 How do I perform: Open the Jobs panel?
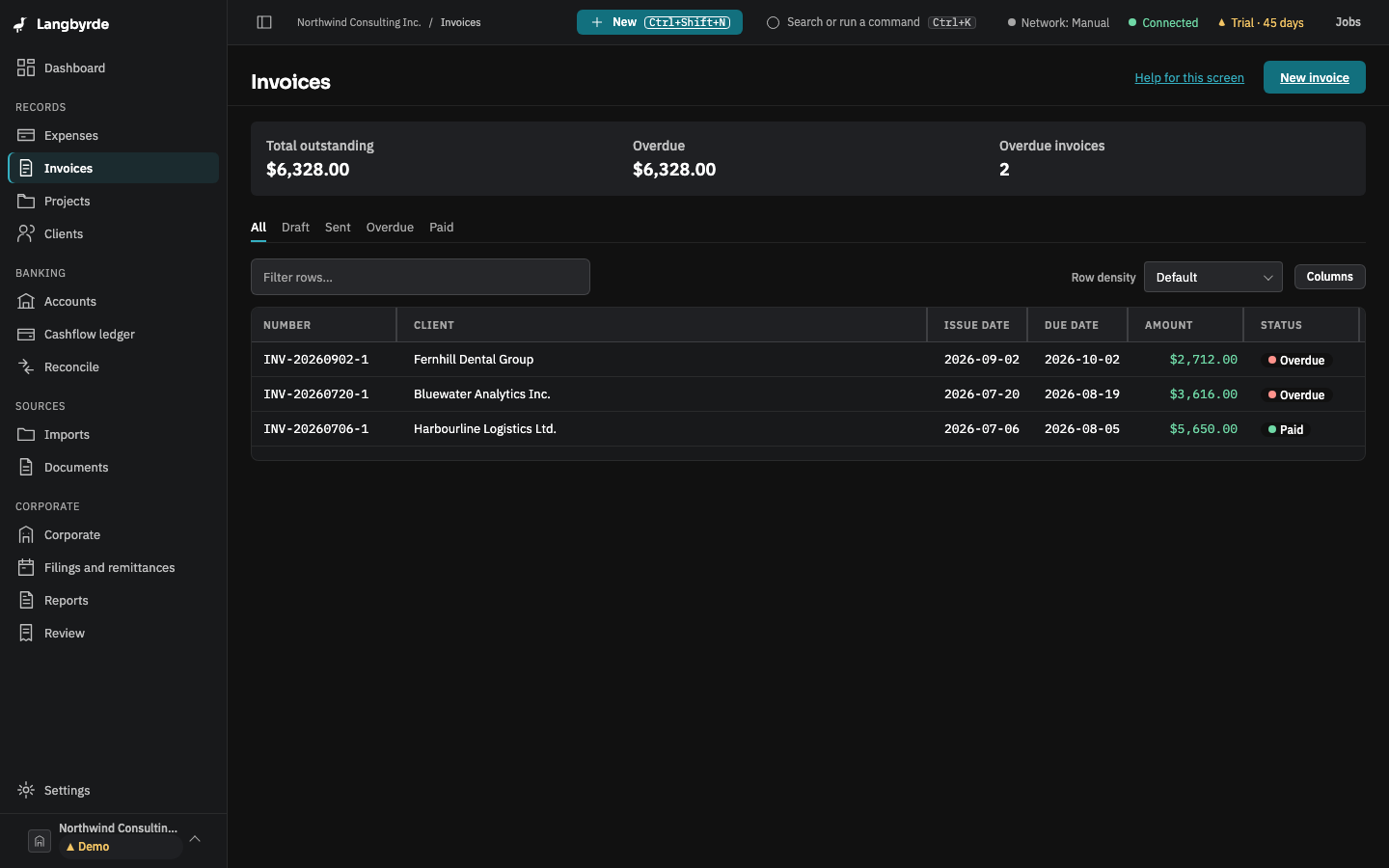[x=1348, y=22]
